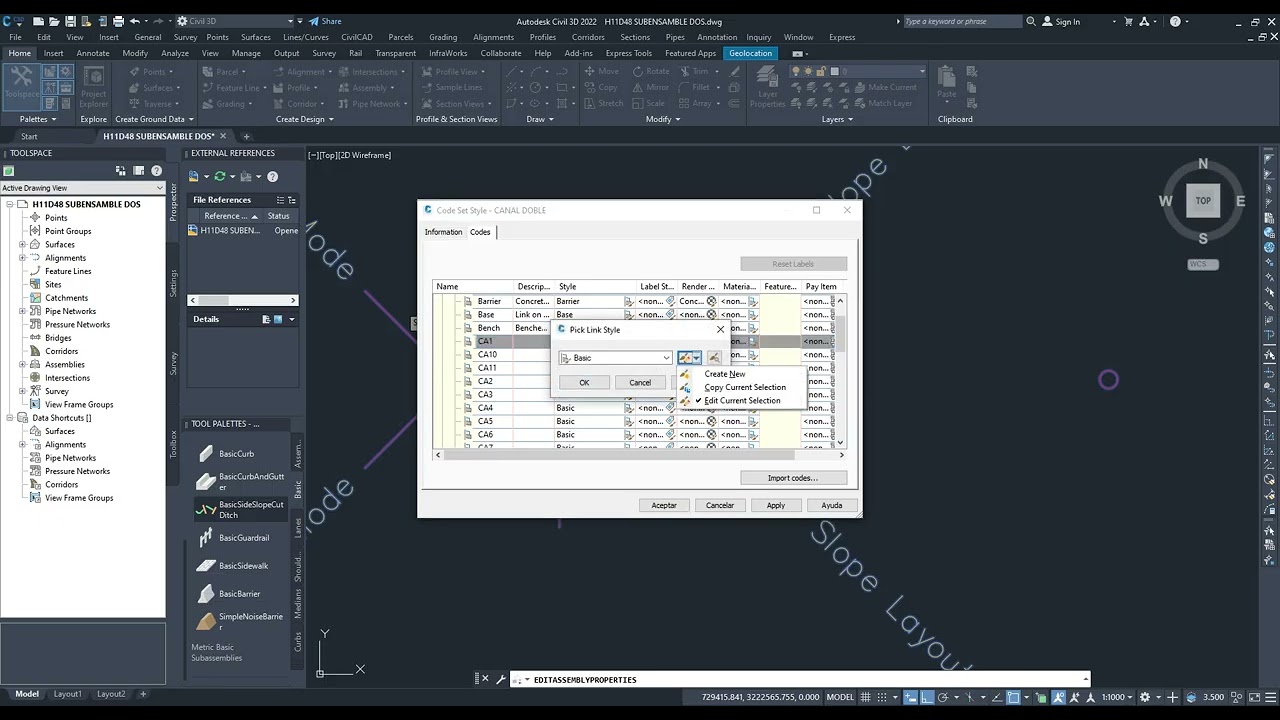Image resolution: width=1280 pixels, height=720 pixels.
Task: Click the Attach DWG icon in External References
Action: (x=196, y=176)
